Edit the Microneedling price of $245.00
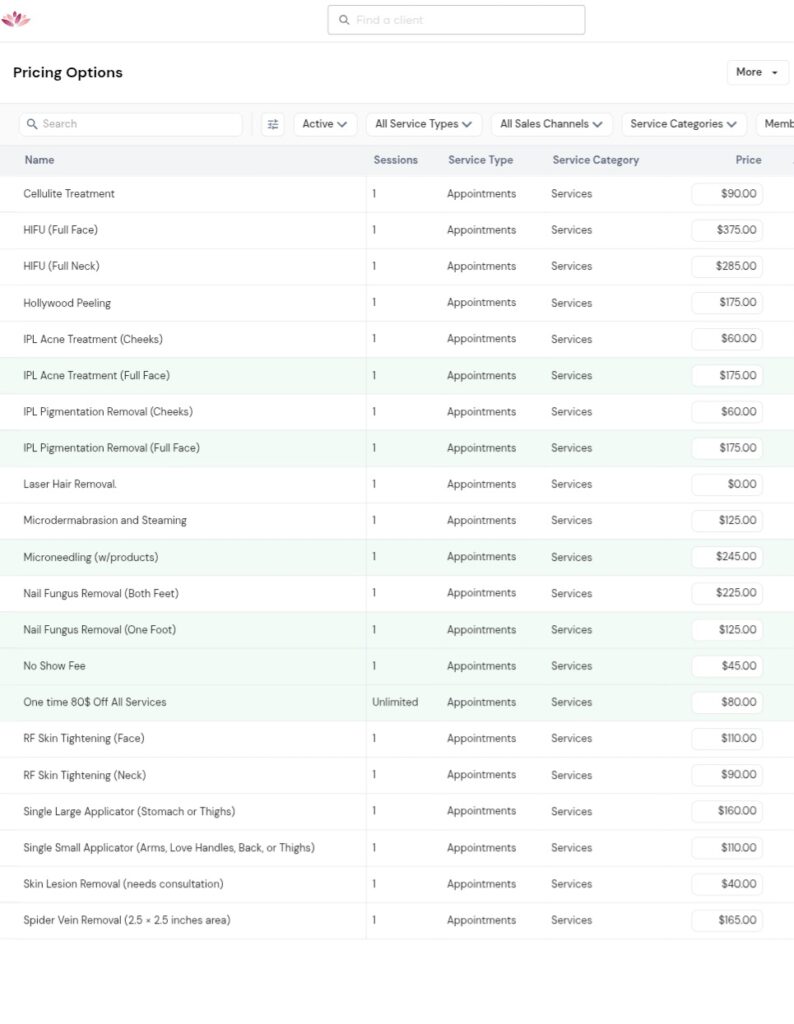Image resolution: width=794 pixels, height=1024 pixels. [x=727, y=556]
